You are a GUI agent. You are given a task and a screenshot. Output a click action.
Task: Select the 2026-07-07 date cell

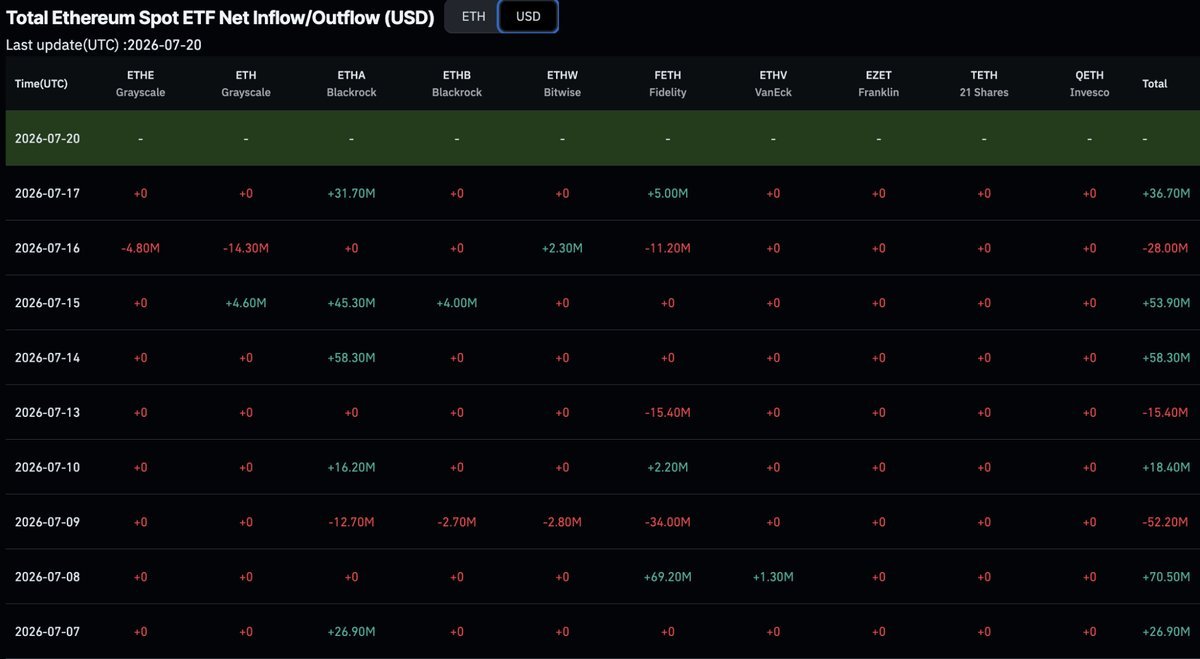tap(47, 632)
